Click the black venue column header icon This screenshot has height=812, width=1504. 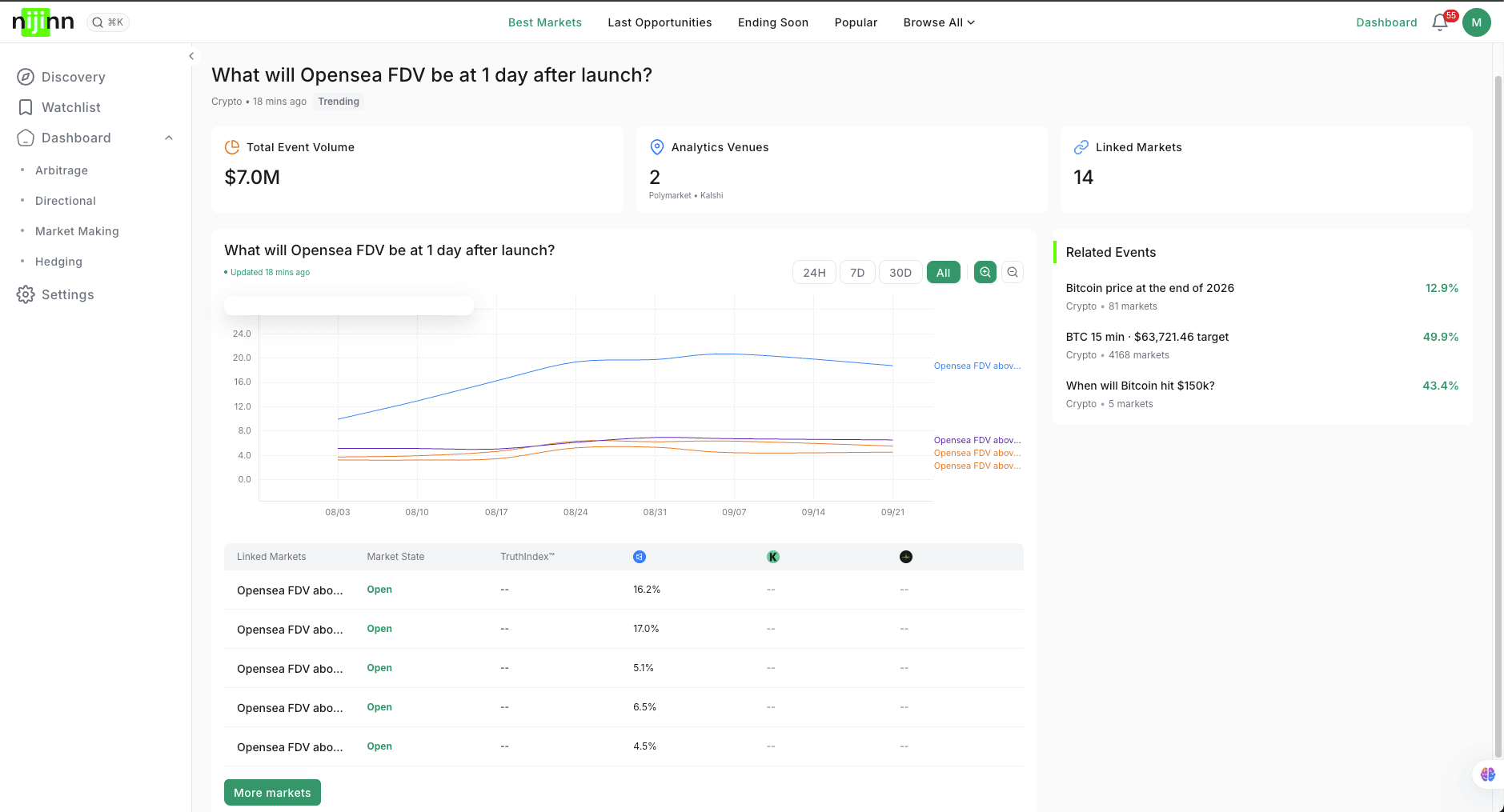tap(906, 557)
